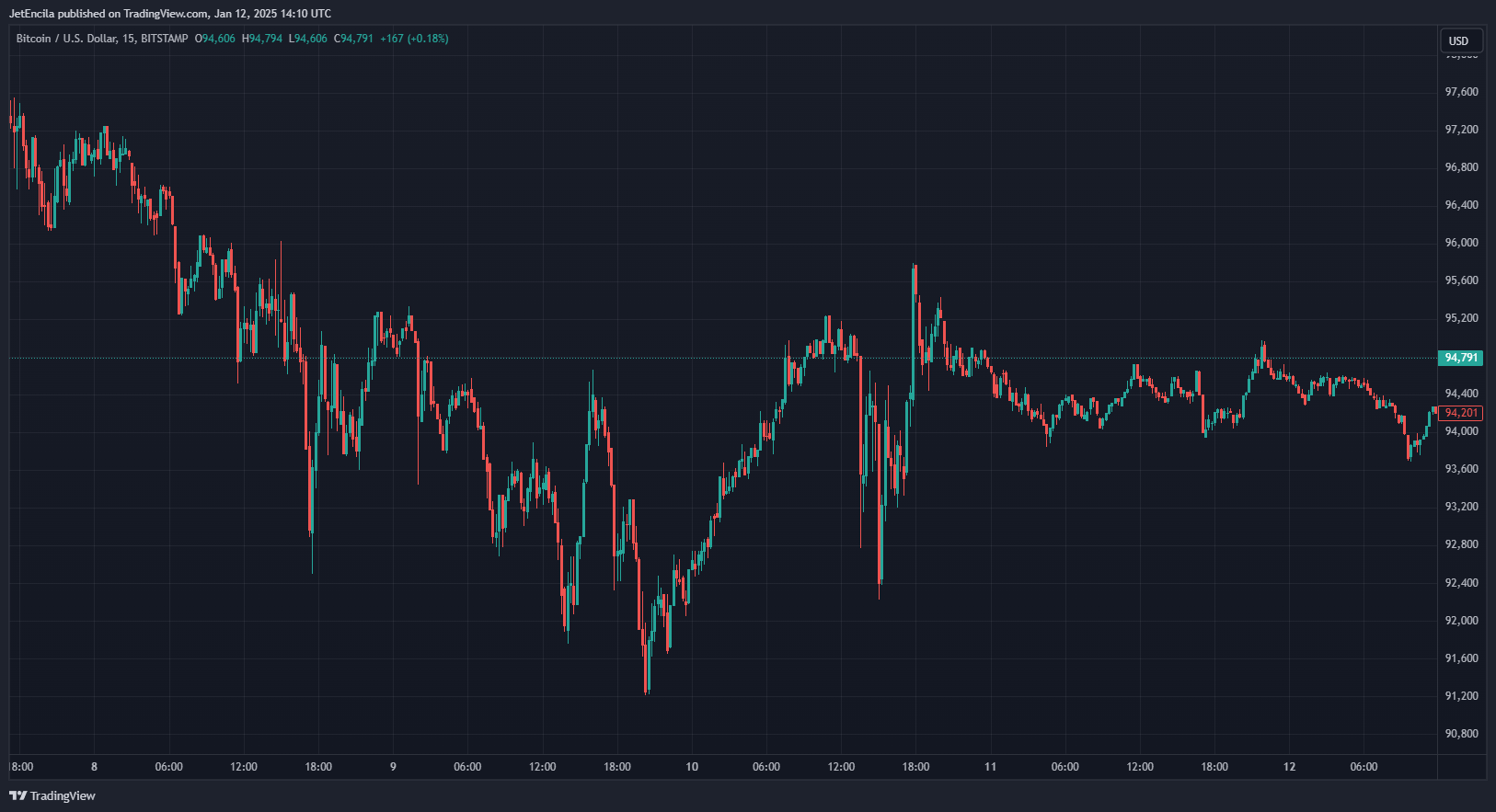Click the red 94,201 price label
Screen dimensions: 1496x812
[x=1461, y=413]
